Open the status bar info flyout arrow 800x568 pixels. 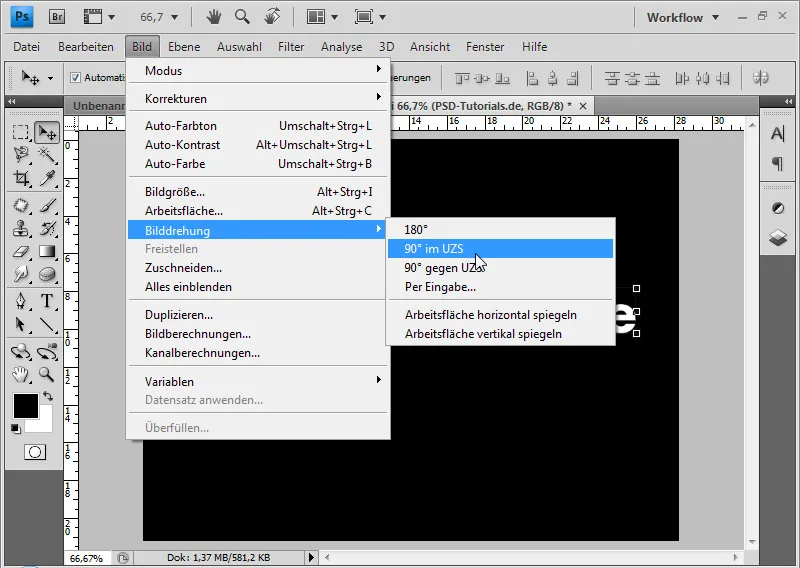(311, 557)
